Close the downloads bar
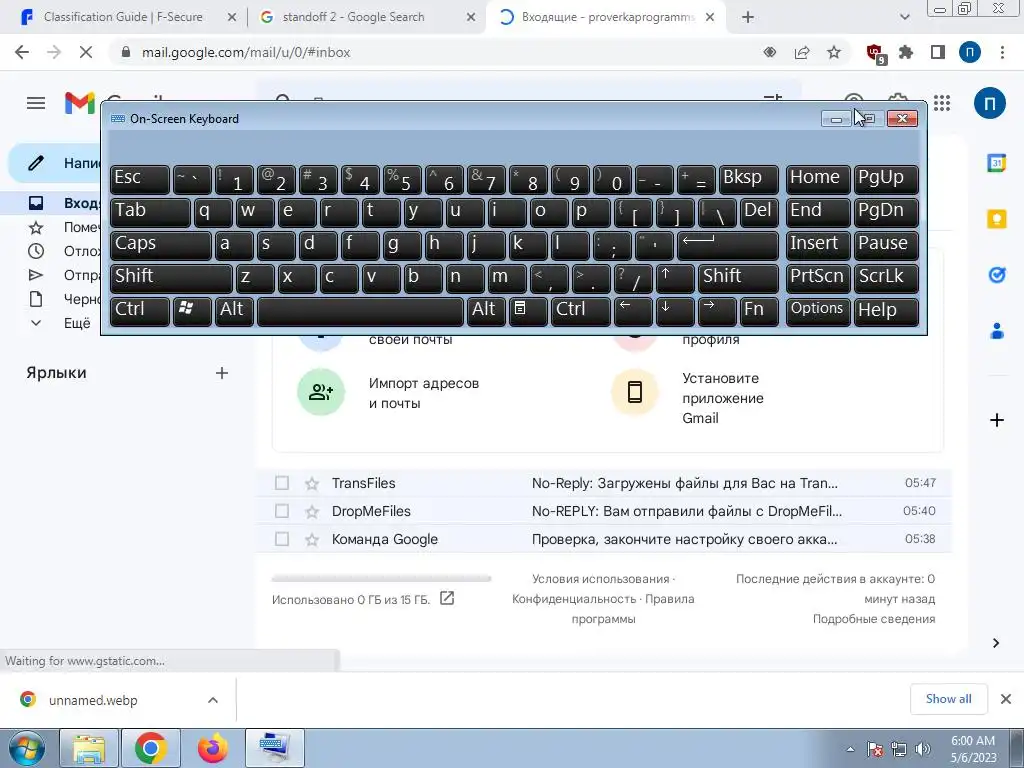Image resolution: width=1024 pixels, height=768 pixels. [x=1006, y=699]
